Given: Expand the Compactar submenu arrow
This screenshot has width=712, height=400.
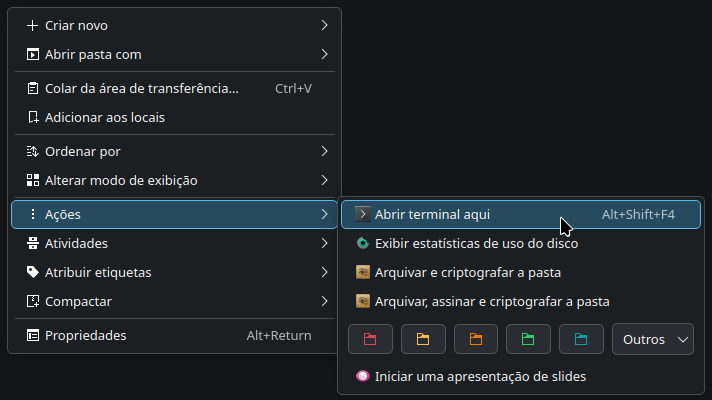Looking at the screenshot, I should pos(324,301).
